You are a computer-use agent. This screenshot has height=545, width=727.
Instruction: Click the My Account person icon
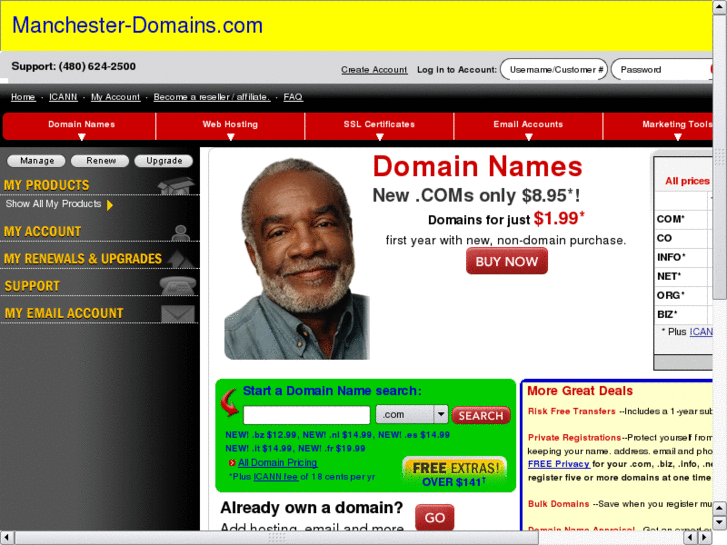180,232
